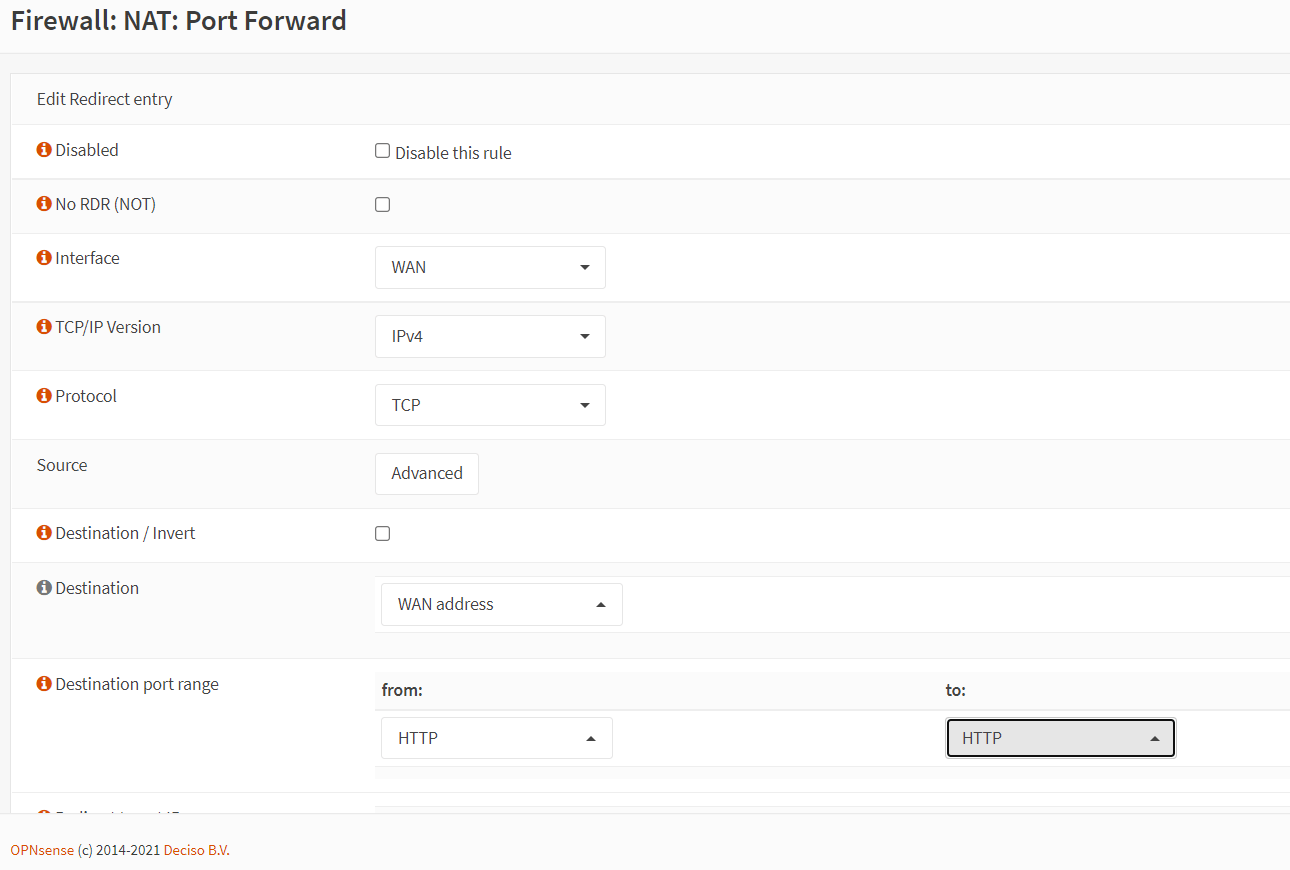1290x870 pixels.
Task: Open the WAN address destination dropdown
Action: [x=502, y=604]
